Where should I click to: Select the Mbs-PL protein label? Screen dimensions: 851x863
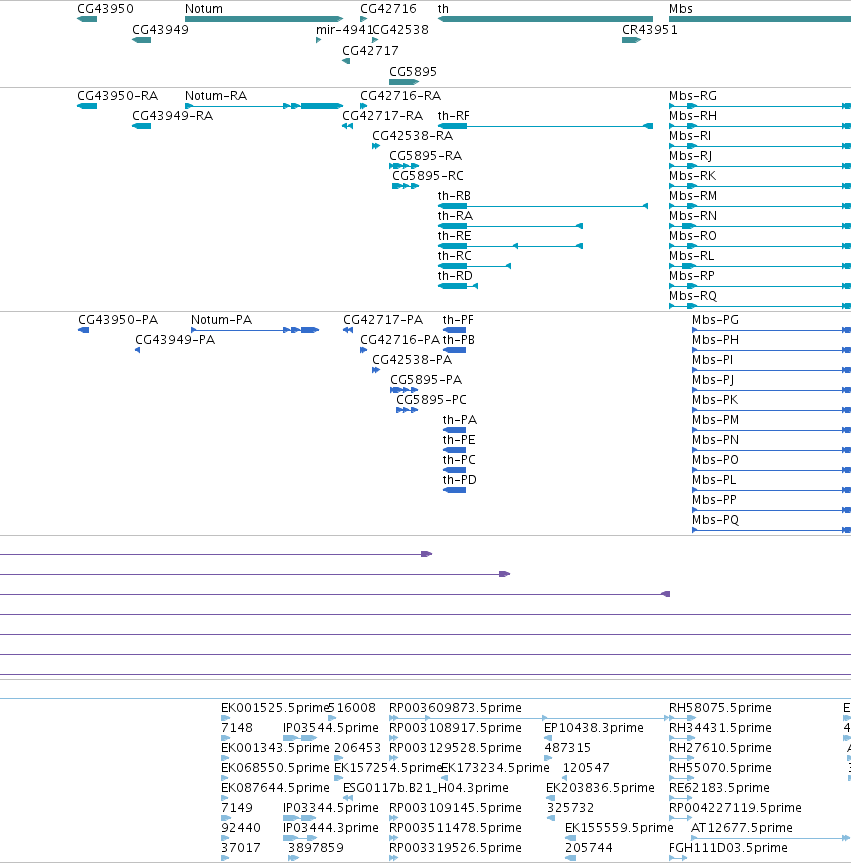pos(714,480)
